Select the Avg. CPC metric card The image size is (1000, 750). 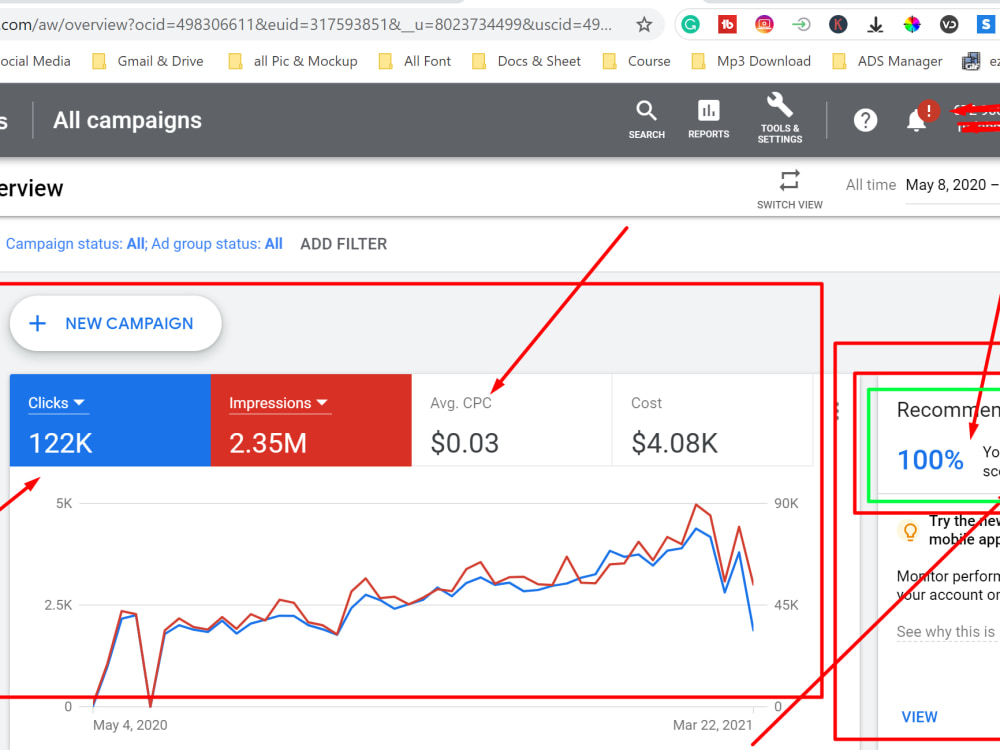(x=511, y=420)
